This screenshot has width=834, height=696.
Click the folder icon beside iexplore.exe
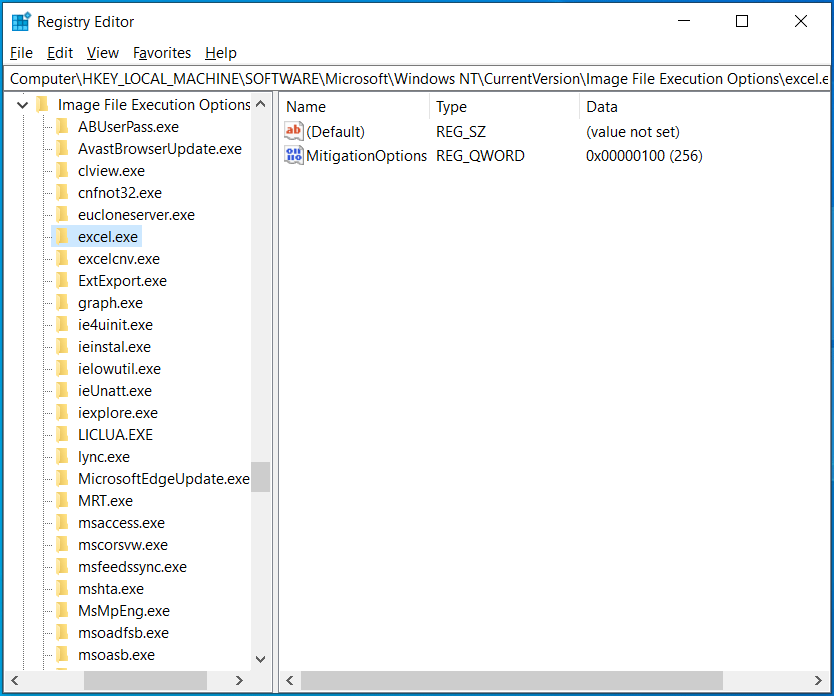click(63, 413)
